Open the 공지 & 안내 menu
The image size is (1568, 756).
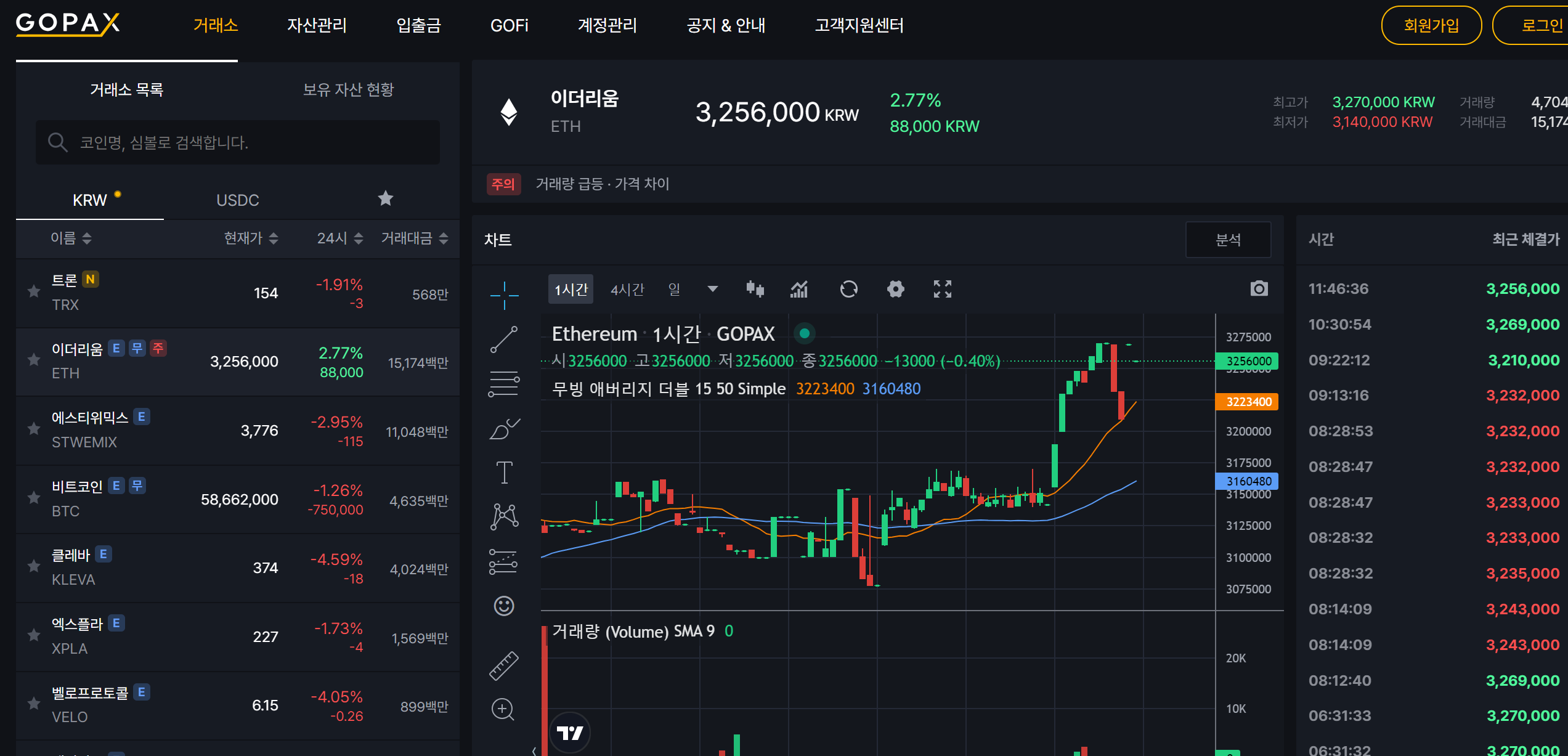click(x=726, y=25)
